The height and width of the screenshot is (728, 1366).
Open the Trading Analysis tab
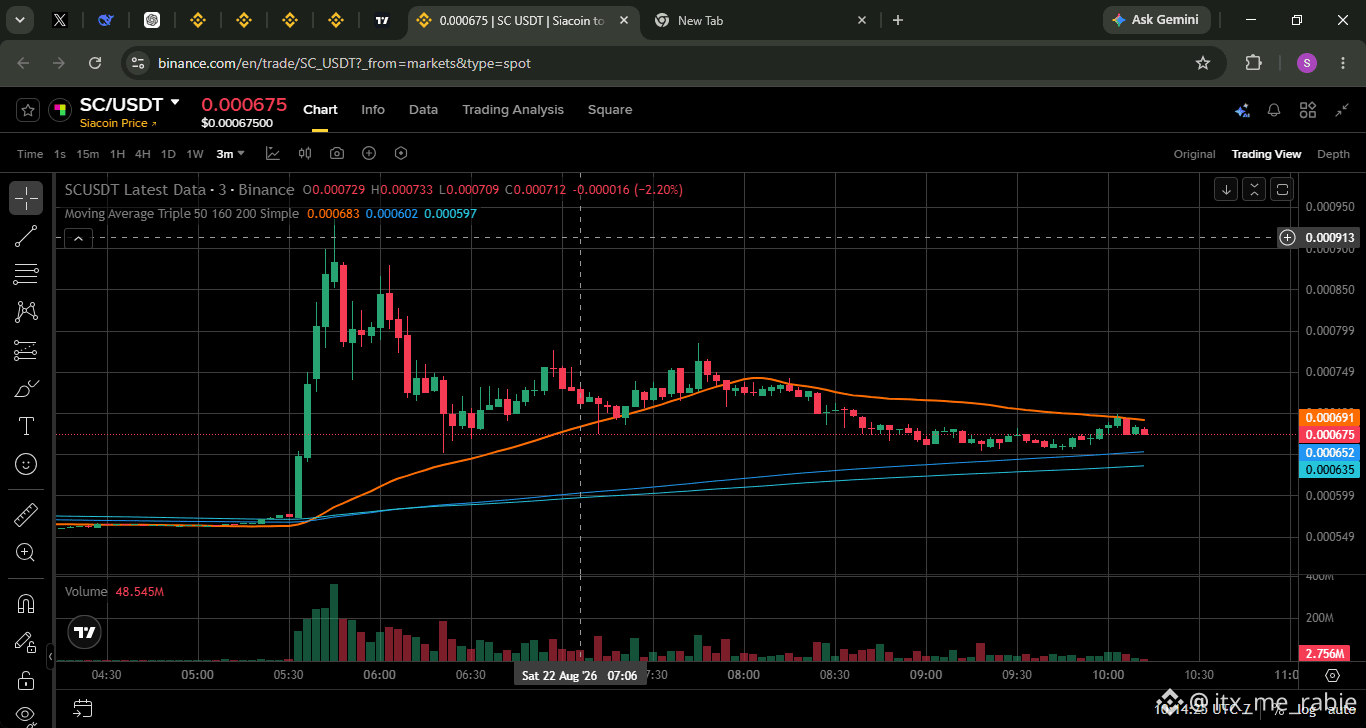513,110
